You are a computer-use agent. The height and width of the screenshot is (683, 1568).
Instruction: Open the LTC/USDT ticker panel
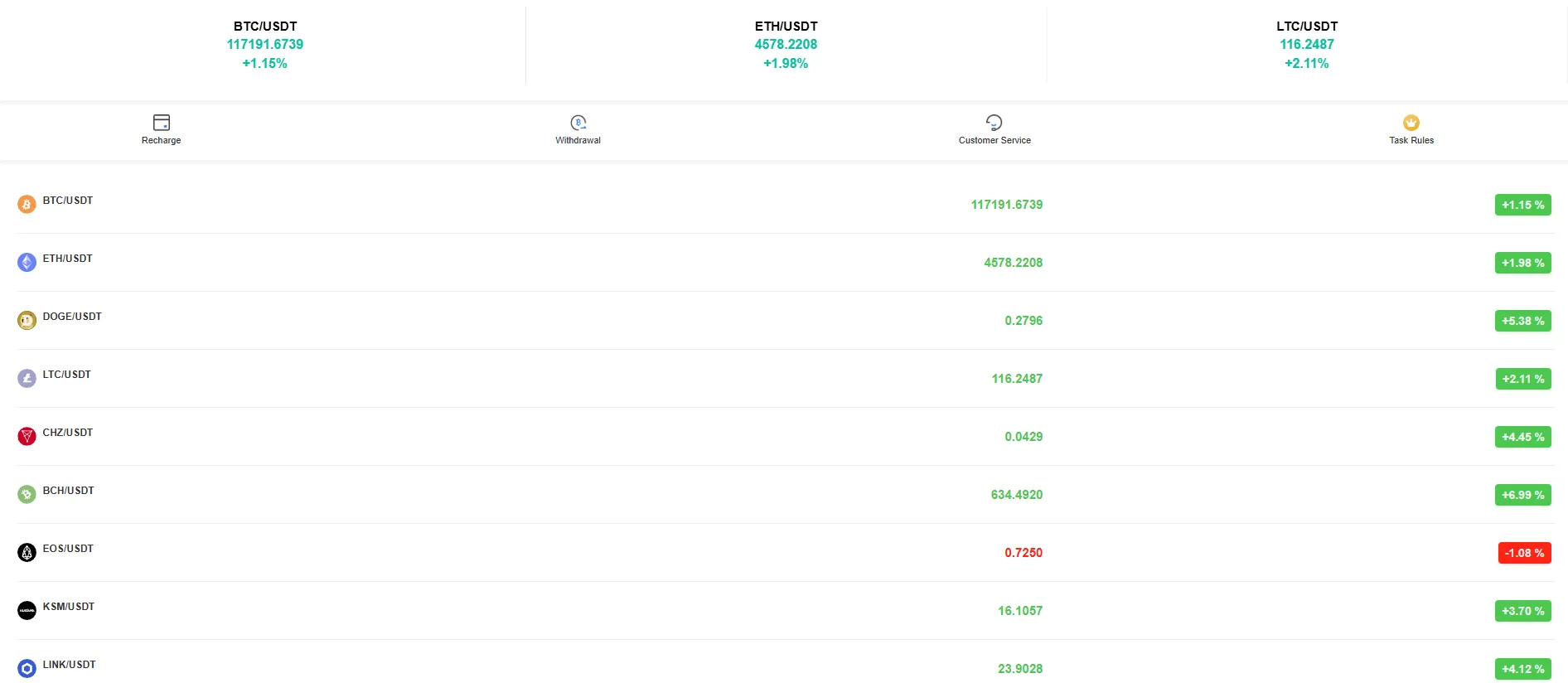point(1306,44)
